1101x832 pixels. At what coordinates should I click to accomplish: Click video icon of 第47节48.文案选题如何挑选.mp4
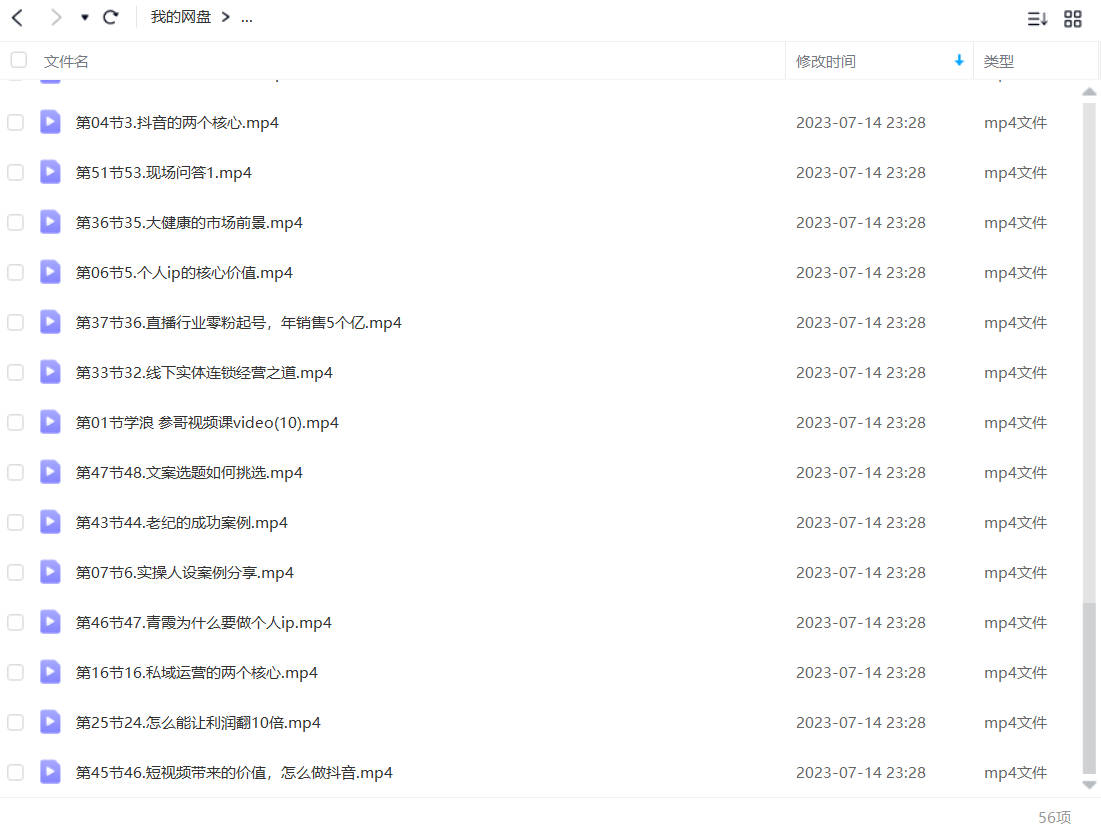[50, 472]
